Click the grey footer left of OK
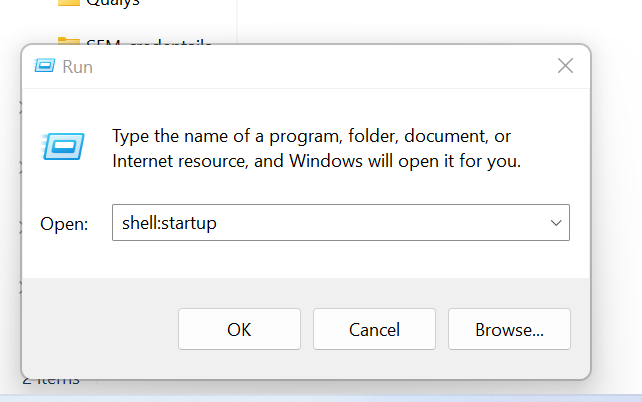This screenshot has width=642, height=402. (100, 329)
